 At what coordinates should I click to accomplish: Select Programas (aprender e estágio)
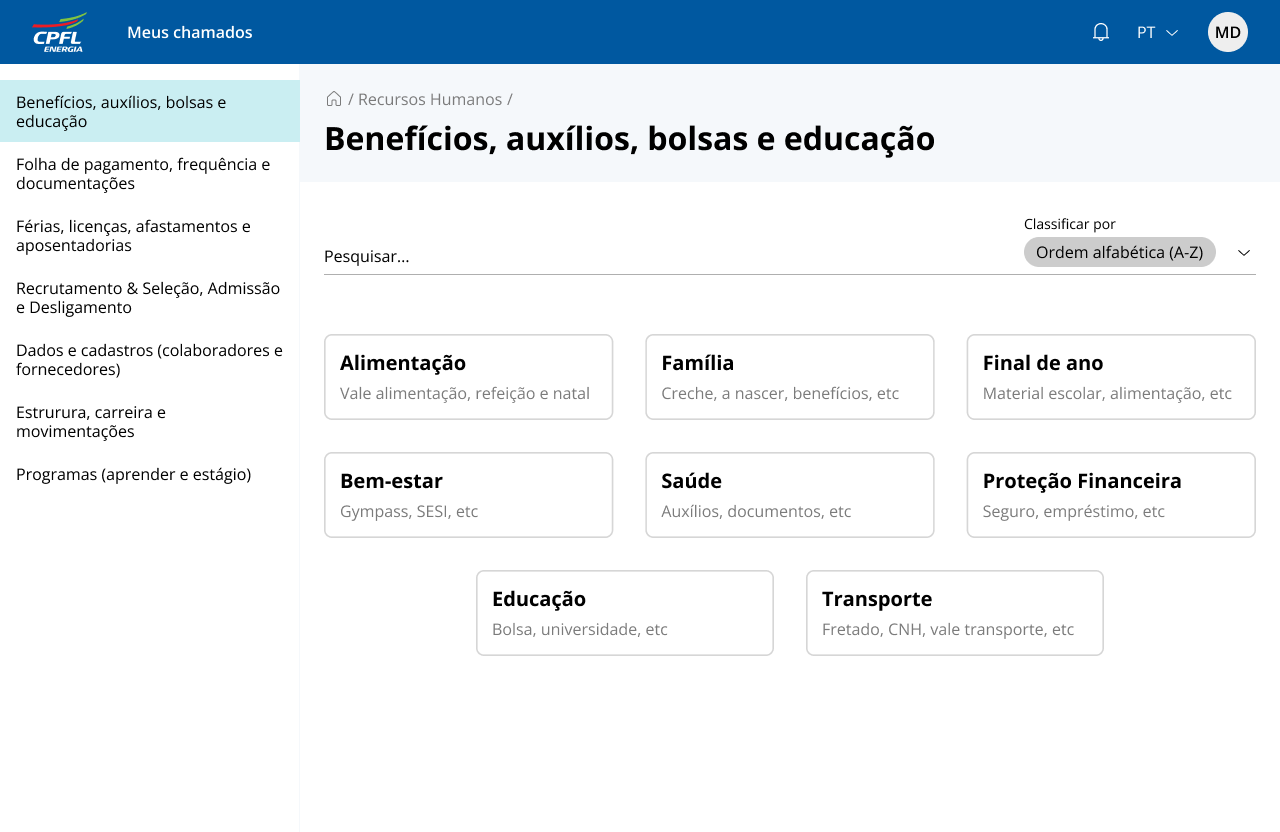150,474
